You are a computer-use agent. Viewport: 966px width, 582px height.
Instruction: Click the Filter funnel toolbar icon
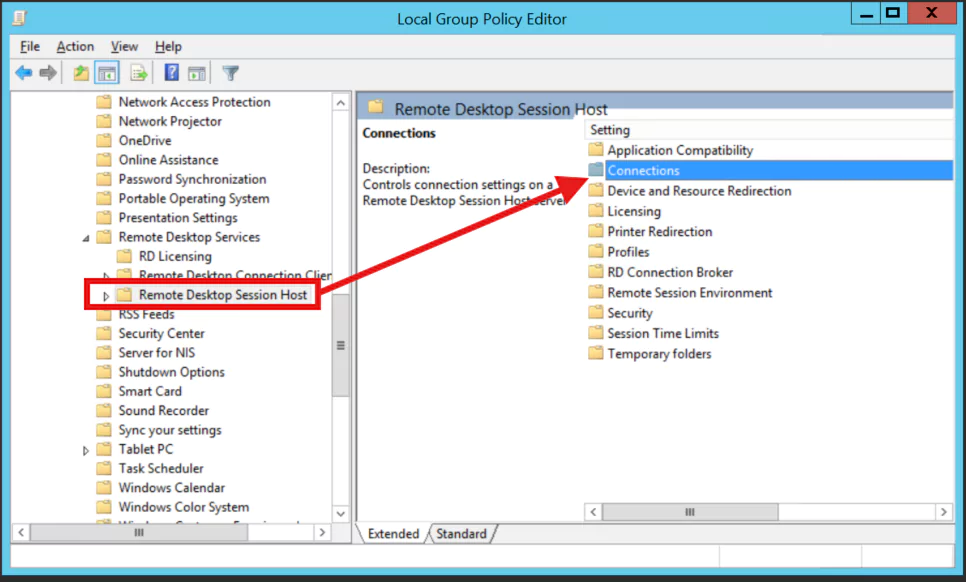[230, 73]
